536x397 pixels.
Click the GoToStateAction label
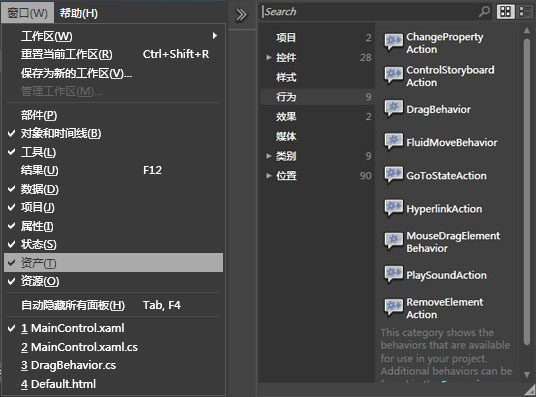coord(446,175)
